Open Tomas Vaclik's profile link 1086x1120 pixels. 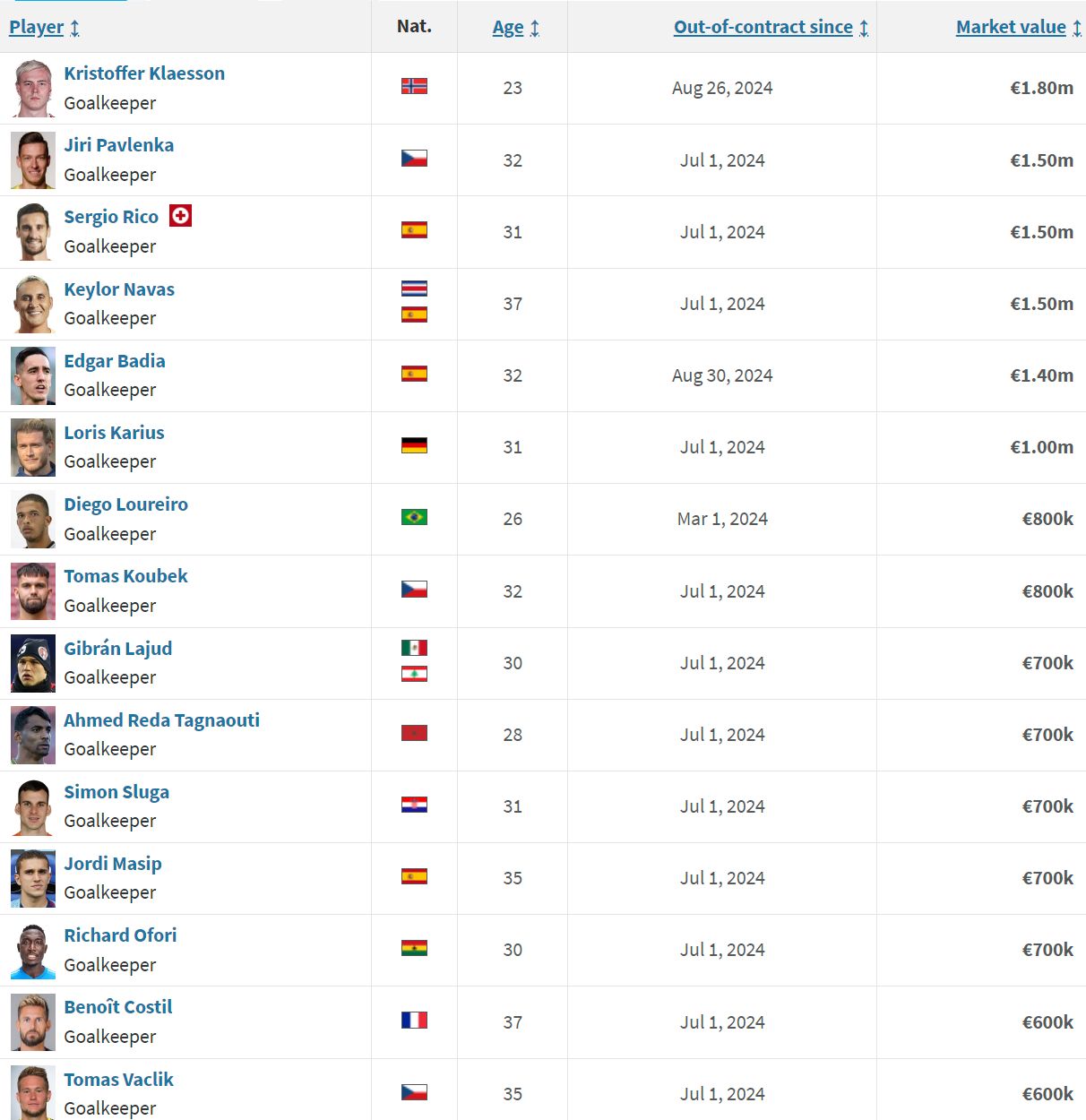118,1080
